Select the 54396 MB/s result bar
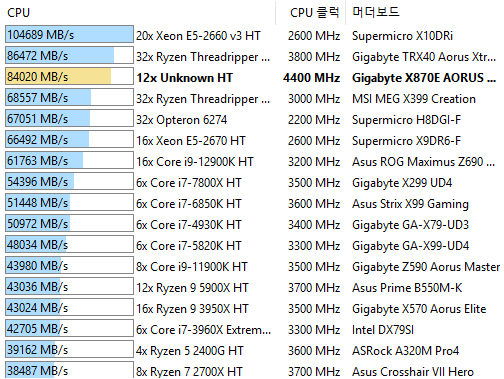The height and width of the screenshot is (379, 504). pos(69,181)
